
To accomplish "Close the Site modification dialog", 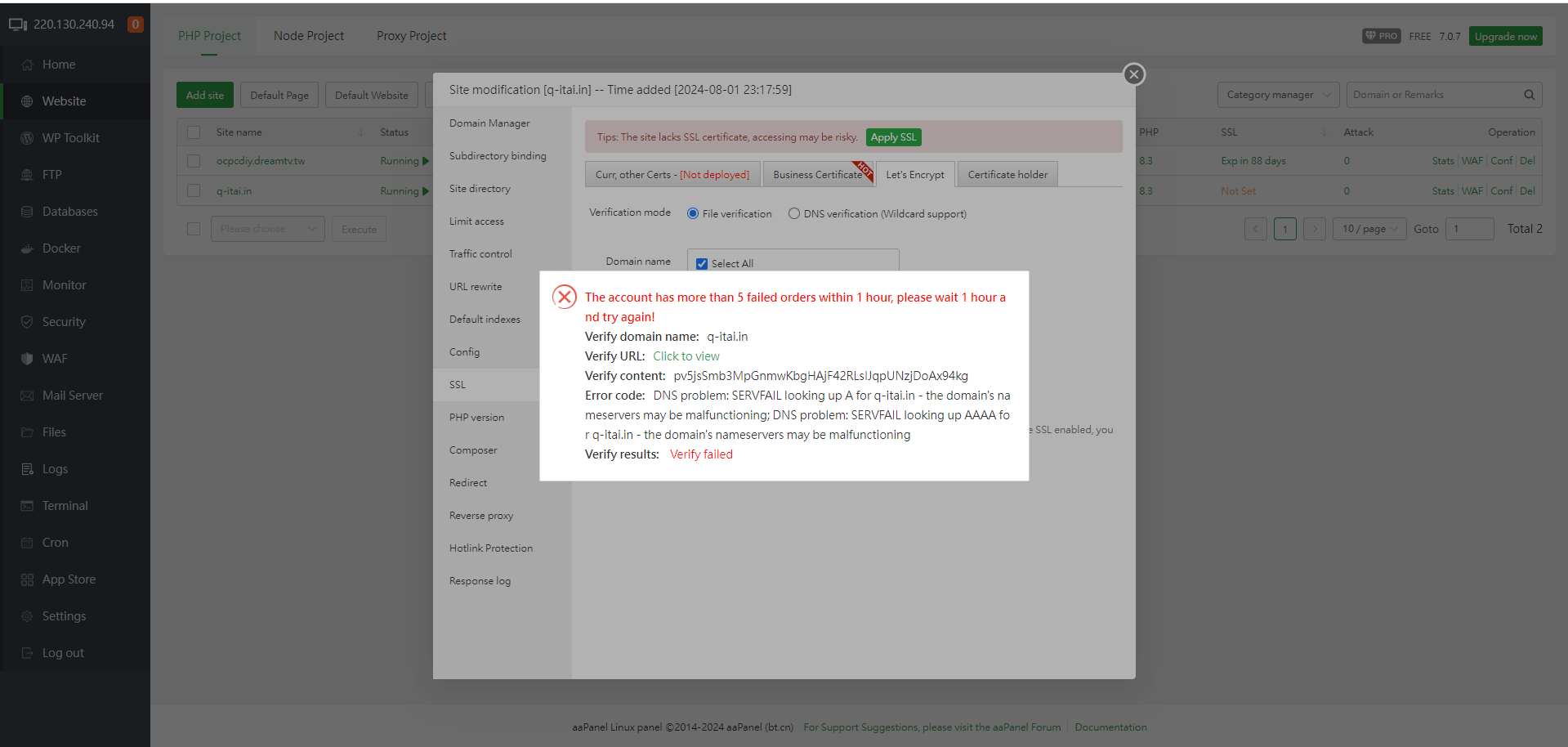I will pos(1133,74).
